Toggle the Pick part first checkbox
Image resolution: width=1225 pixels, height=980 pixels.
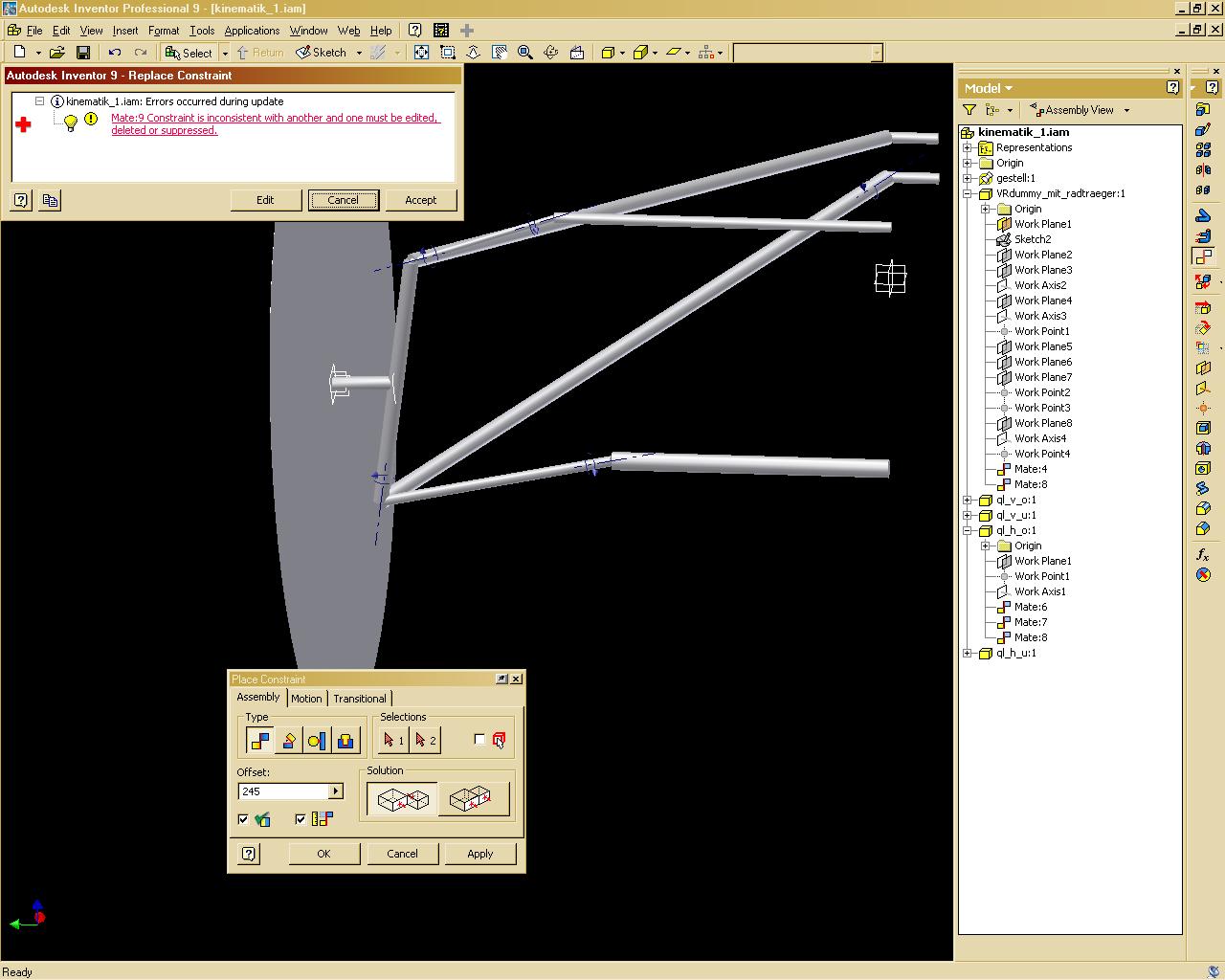coord(479,739)
